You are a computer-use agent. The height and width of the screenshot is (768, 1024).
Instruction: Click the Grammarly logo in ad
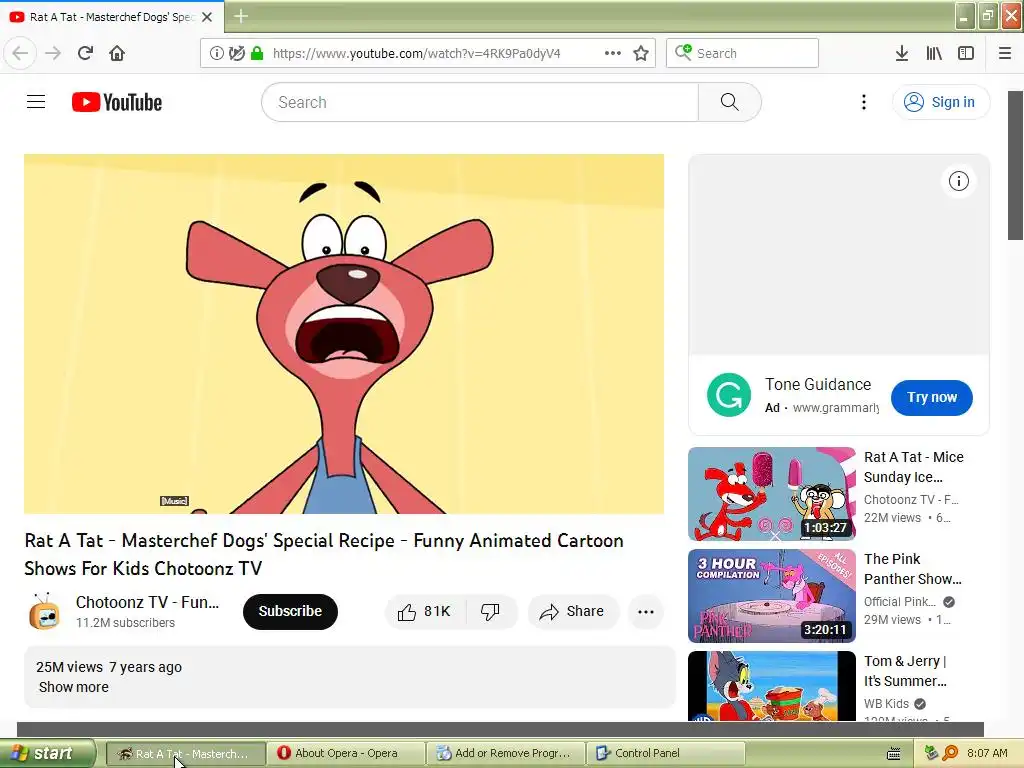pos(729,395)
